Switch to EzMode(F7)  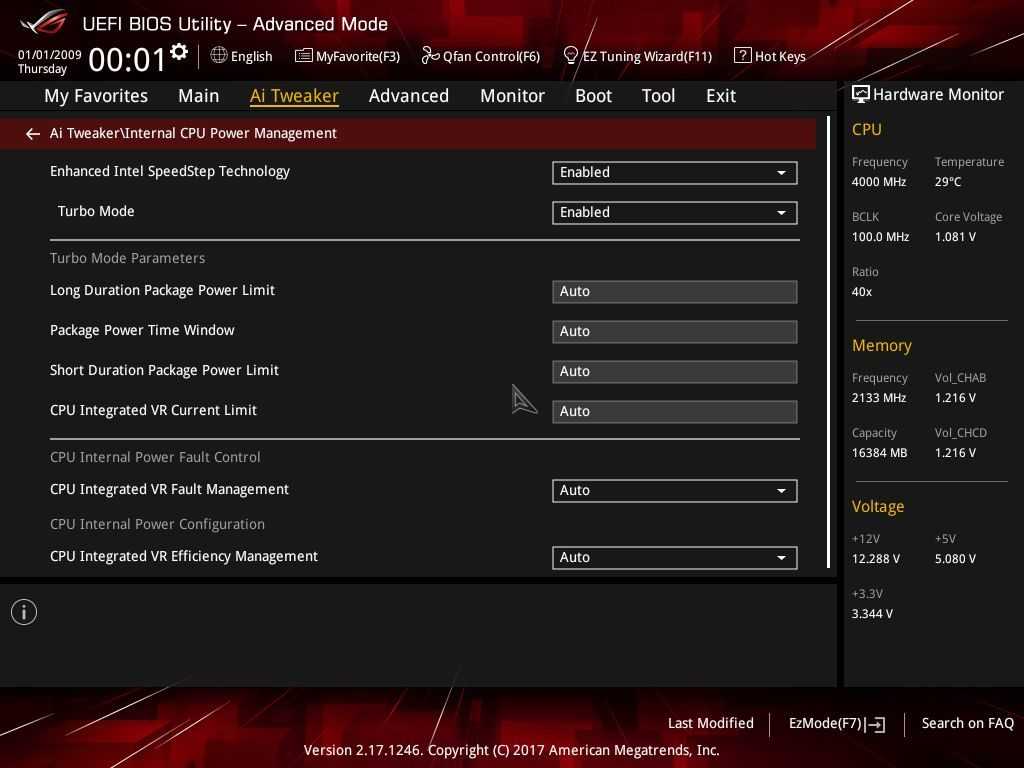(x=836, y=723)
